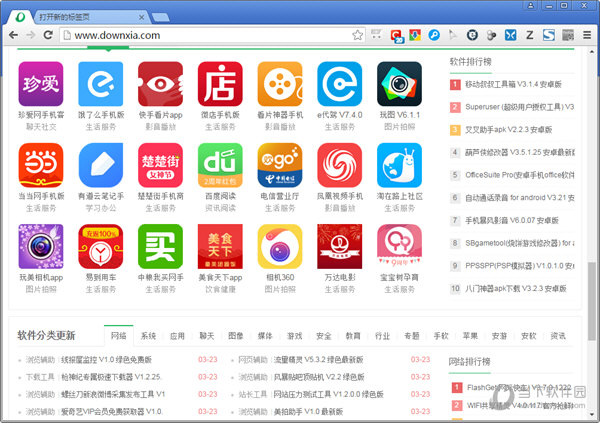Open the 当当网手机版 red icon
This screenshot has width=600, height=423.
(41, 165)
